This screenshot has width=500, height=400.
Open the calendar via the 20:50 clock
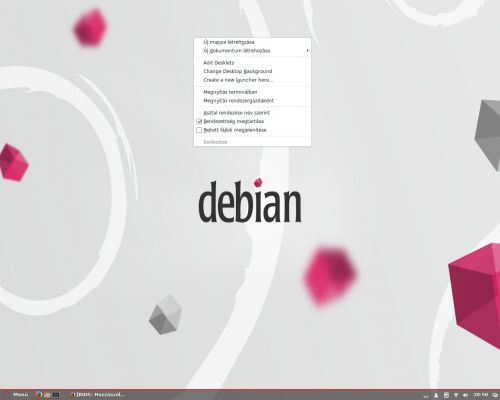[480, 395]
